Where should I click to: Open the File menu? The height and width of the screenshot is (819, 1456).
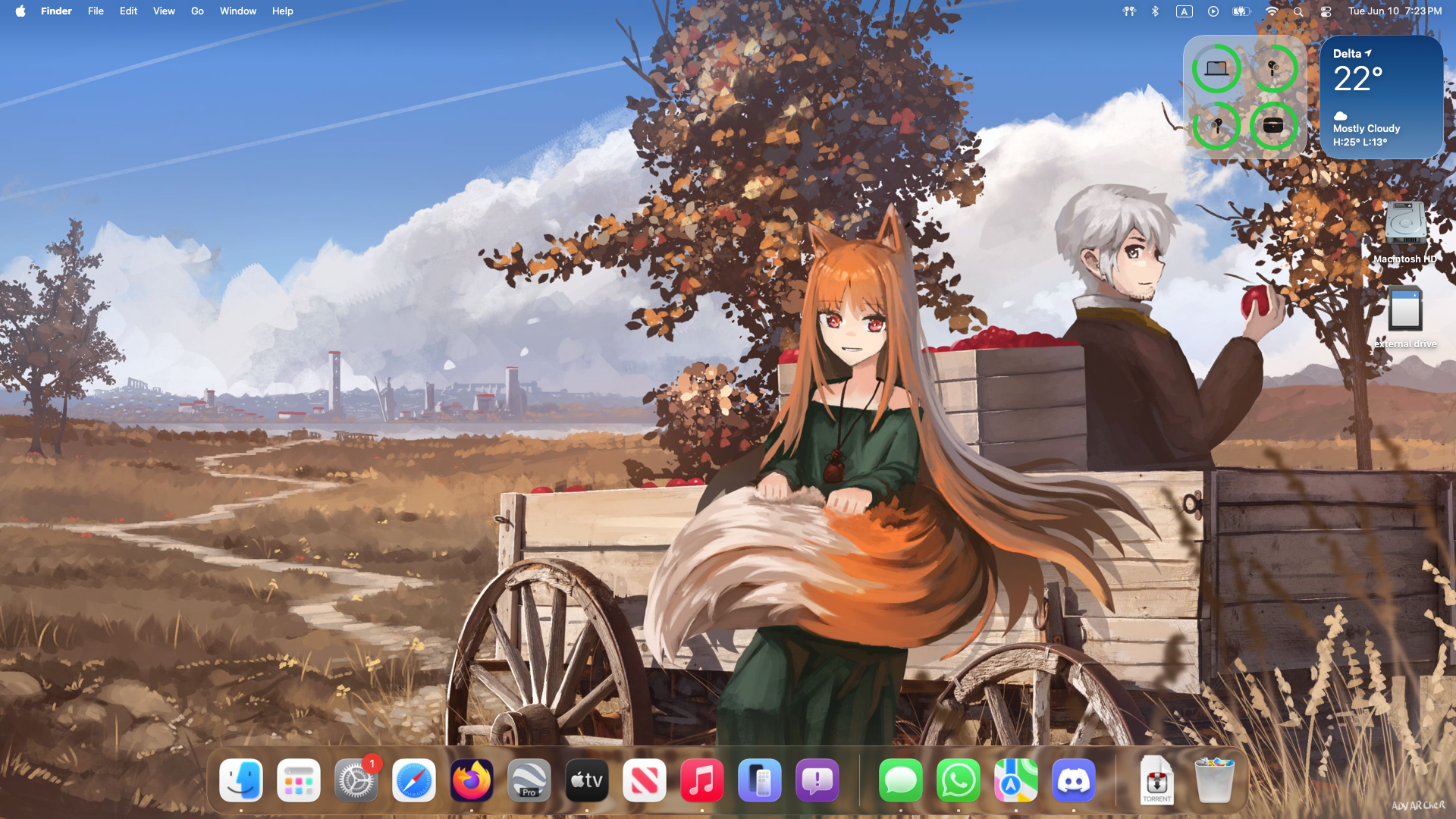click(96, 11)
